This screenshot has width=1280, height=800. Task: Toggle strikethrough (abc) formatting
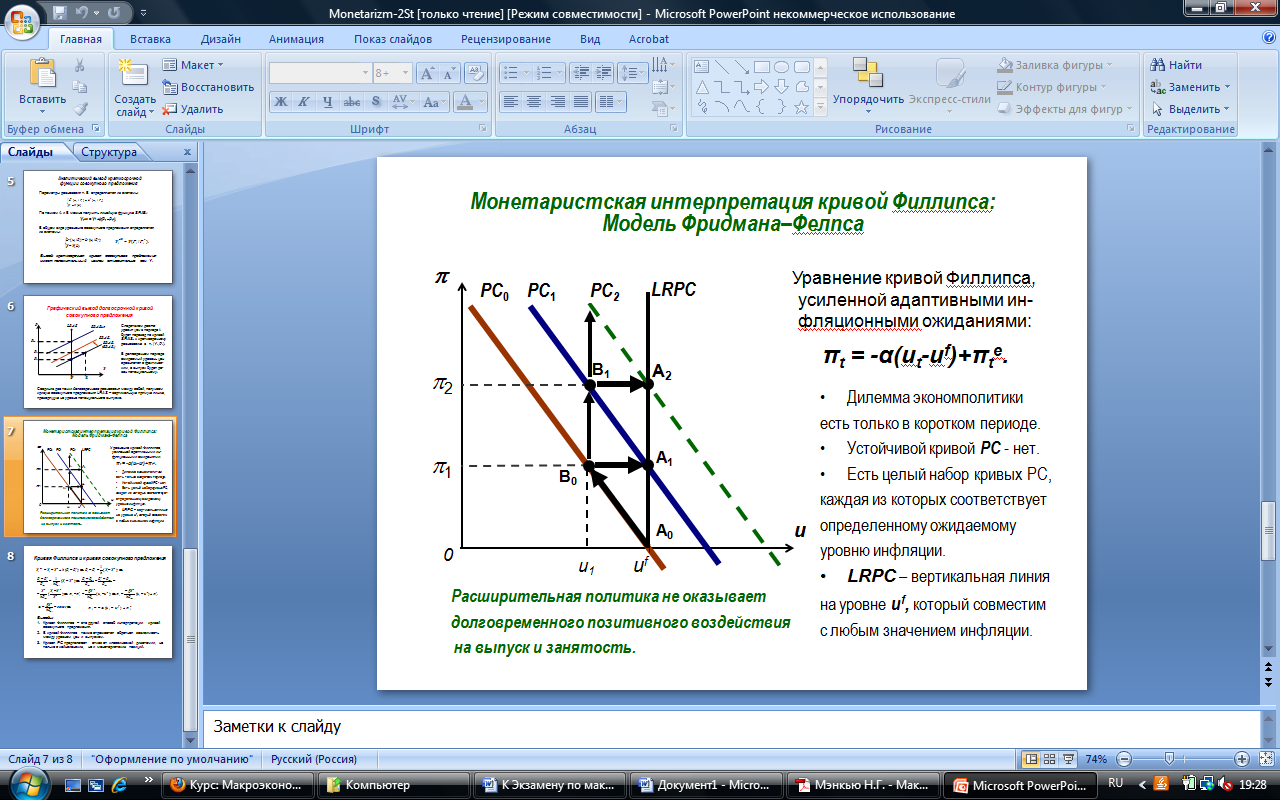click(x=351, y=101)
